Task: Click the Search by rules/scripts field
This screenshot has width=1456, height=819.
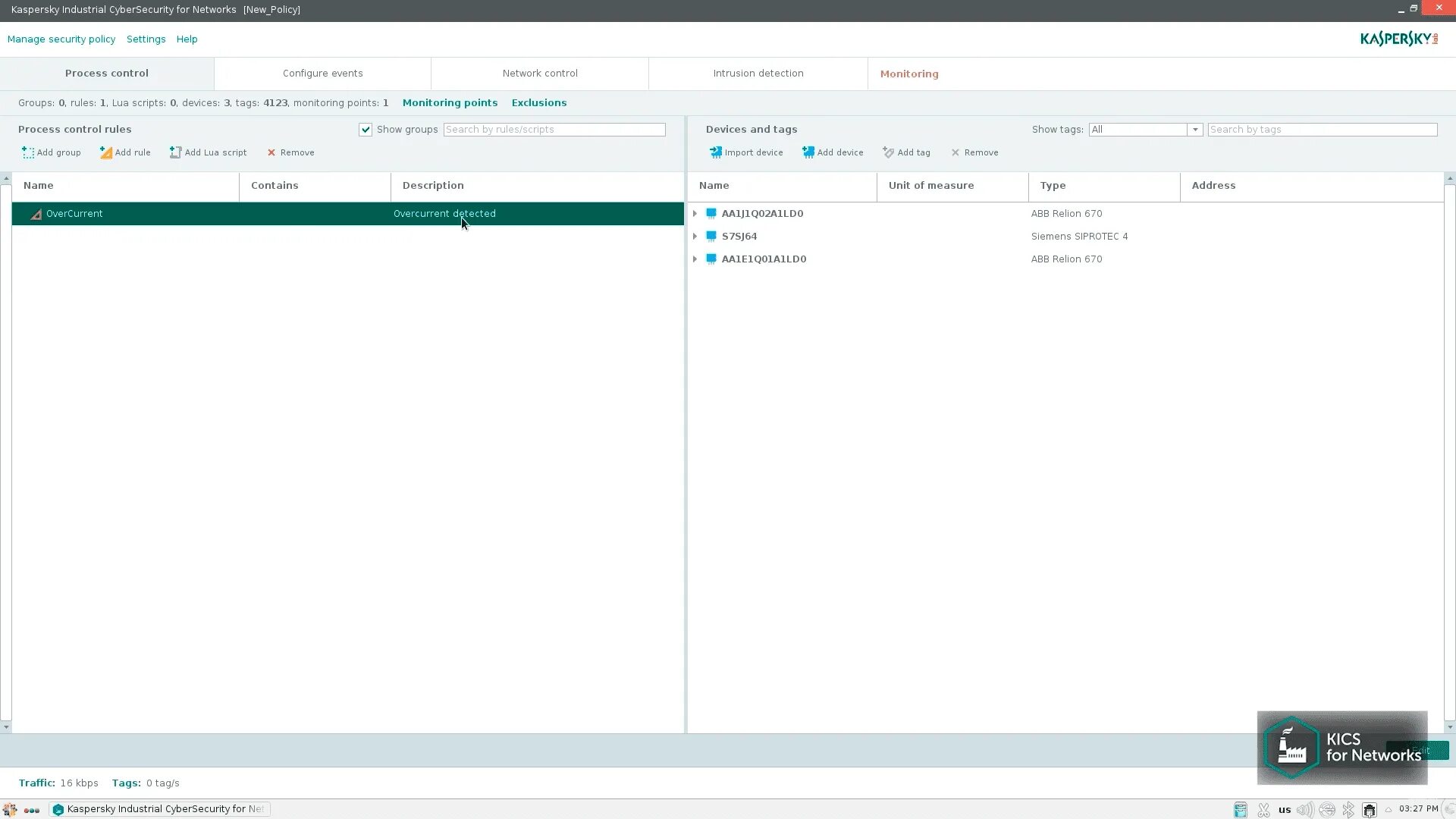Action: pyautogui.click(x=554, y=130)
